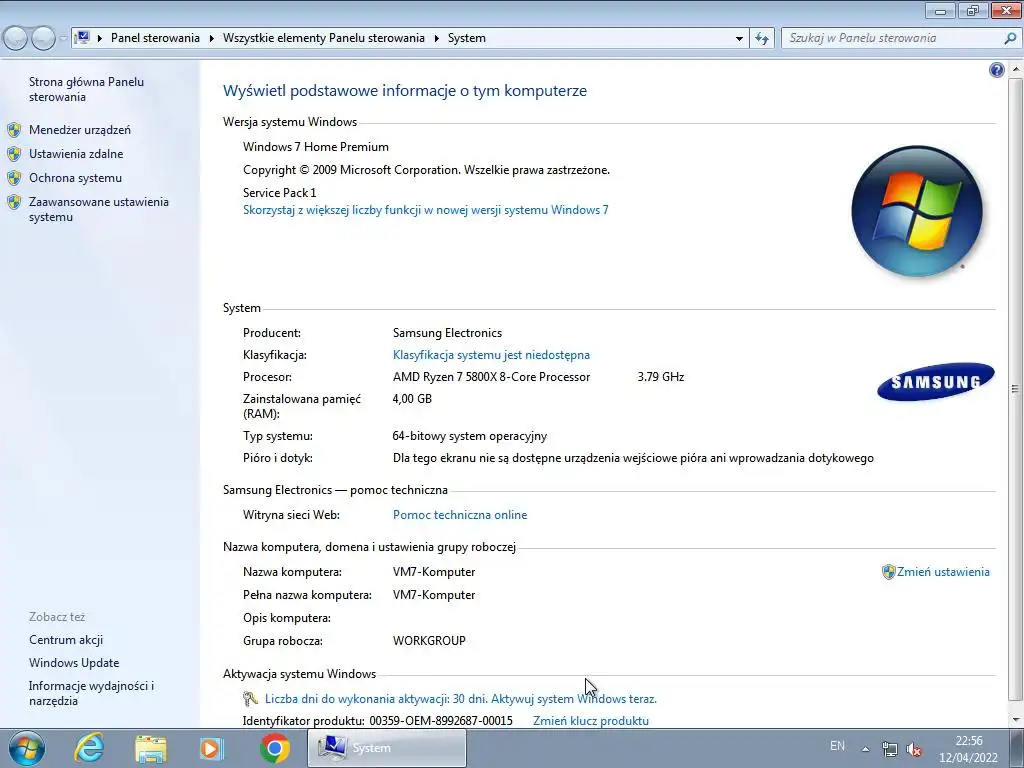Select Service Pack 1 text
The width and height of the screenshot is (1024, 768).
(x=280, y=193)
